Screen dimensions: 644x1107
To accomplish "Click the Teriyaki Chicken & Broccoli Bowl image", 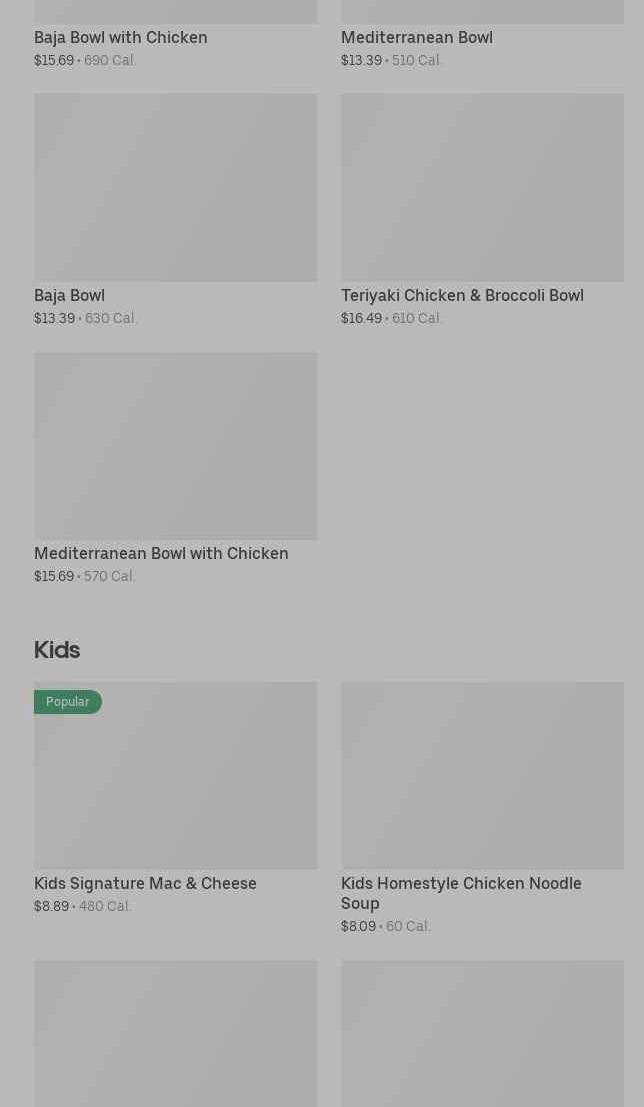I will point(482,187).
